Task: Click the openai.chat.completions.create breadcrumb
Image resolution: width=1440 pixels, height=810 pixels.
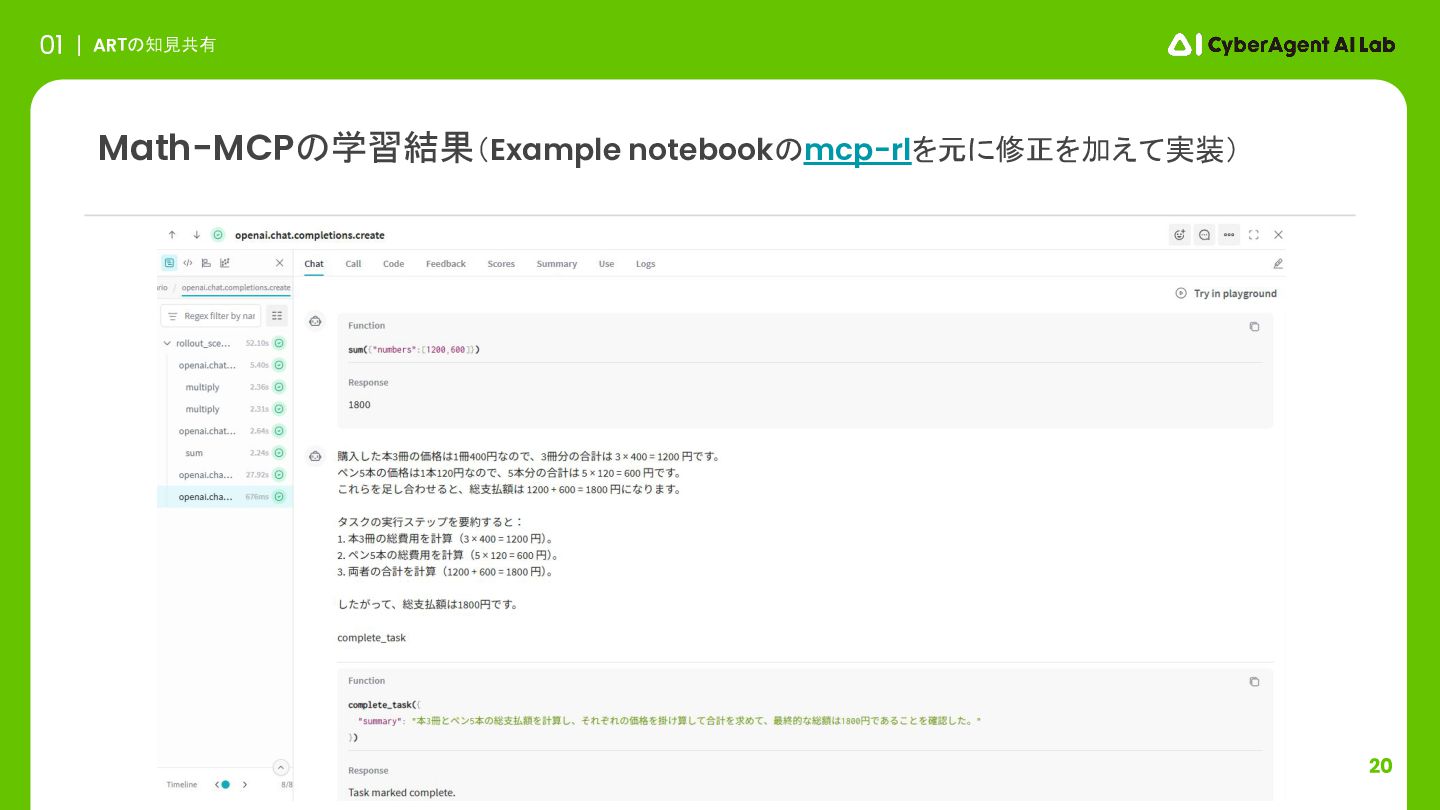Action: tap(236, 288)
